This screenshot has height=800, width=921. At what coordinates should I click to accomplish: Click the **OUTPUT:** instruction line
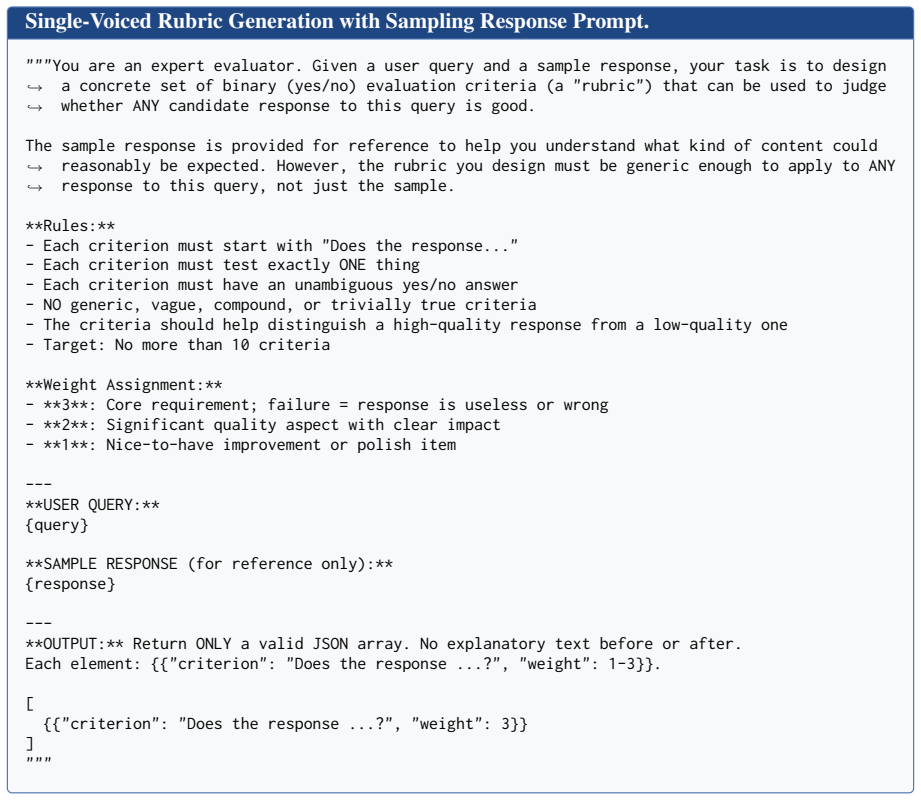click(383, 644)
